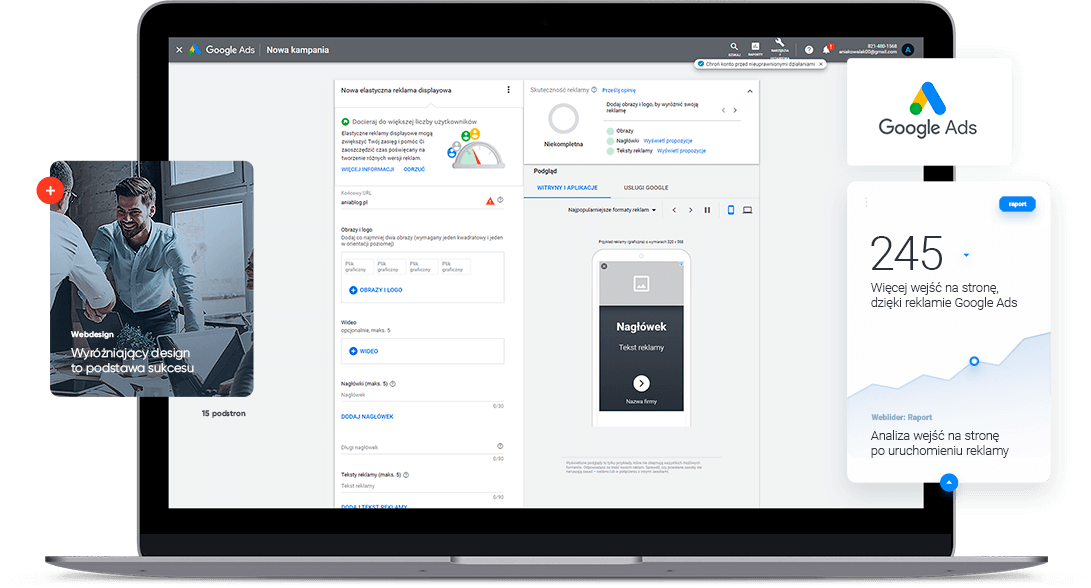The width and height of the screenshot is (1091, 588).
Task: Open the help question mark icon
Action: coord(809,50)
